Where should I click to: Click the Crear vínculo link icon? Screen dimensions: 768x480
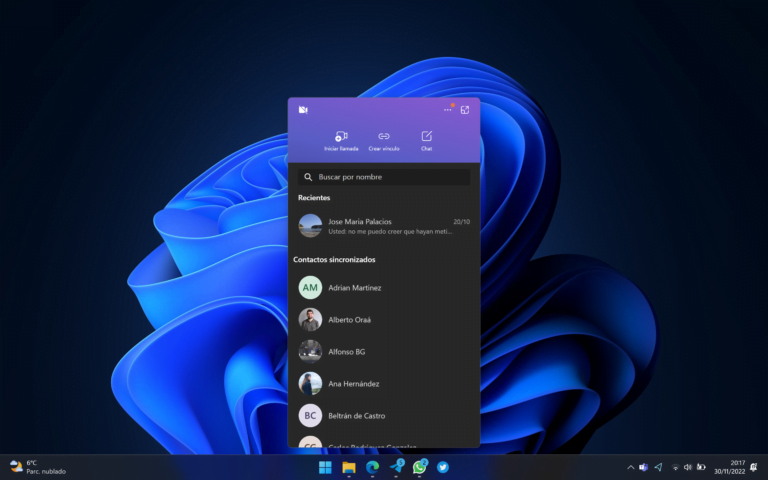pos(384,140)
